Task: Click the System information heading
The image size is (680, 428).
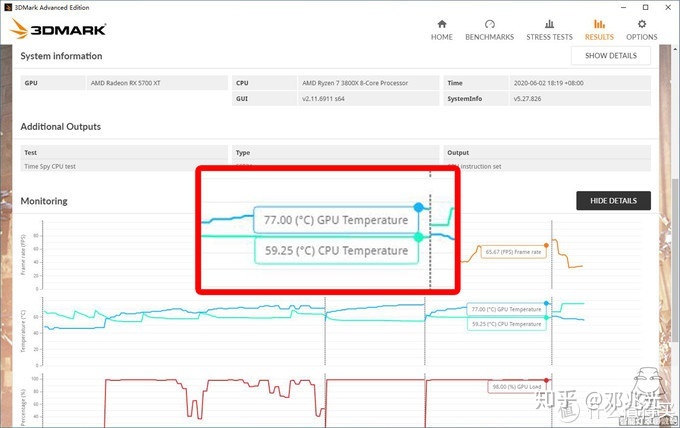Action: tap(61, 56)
